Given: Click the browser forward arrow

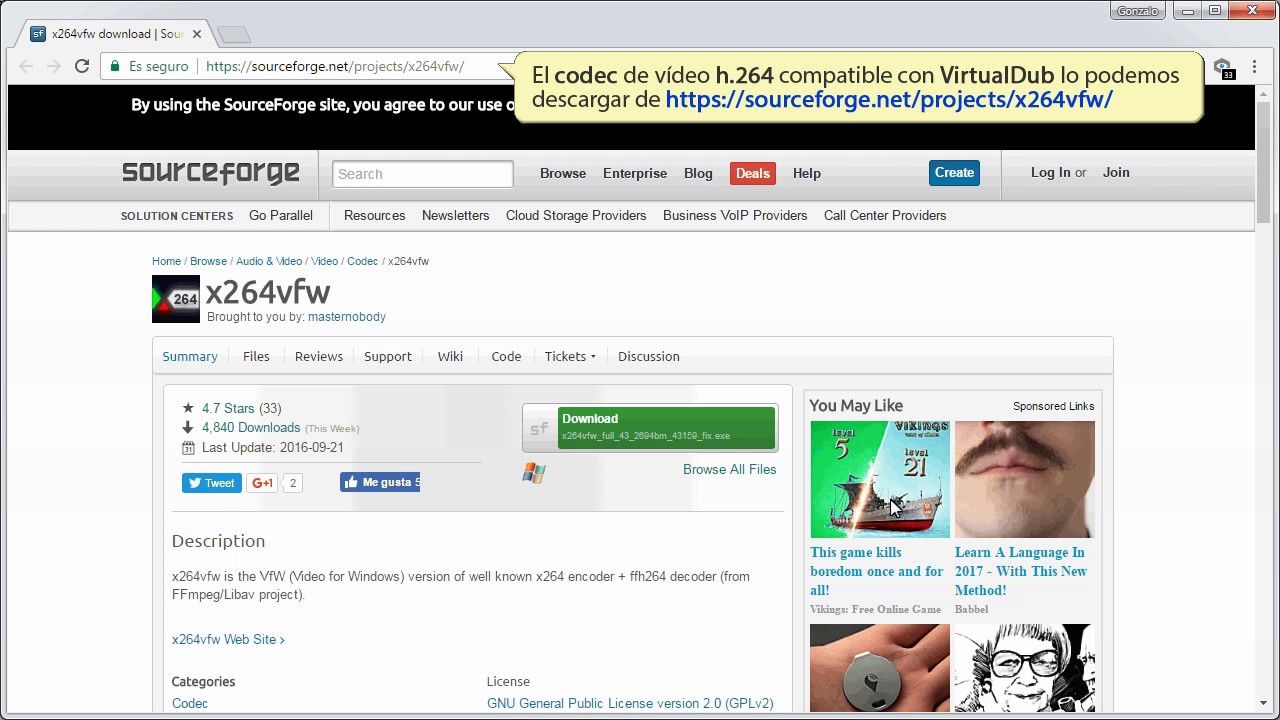Looking at the screenshot, I should [54, 66].
